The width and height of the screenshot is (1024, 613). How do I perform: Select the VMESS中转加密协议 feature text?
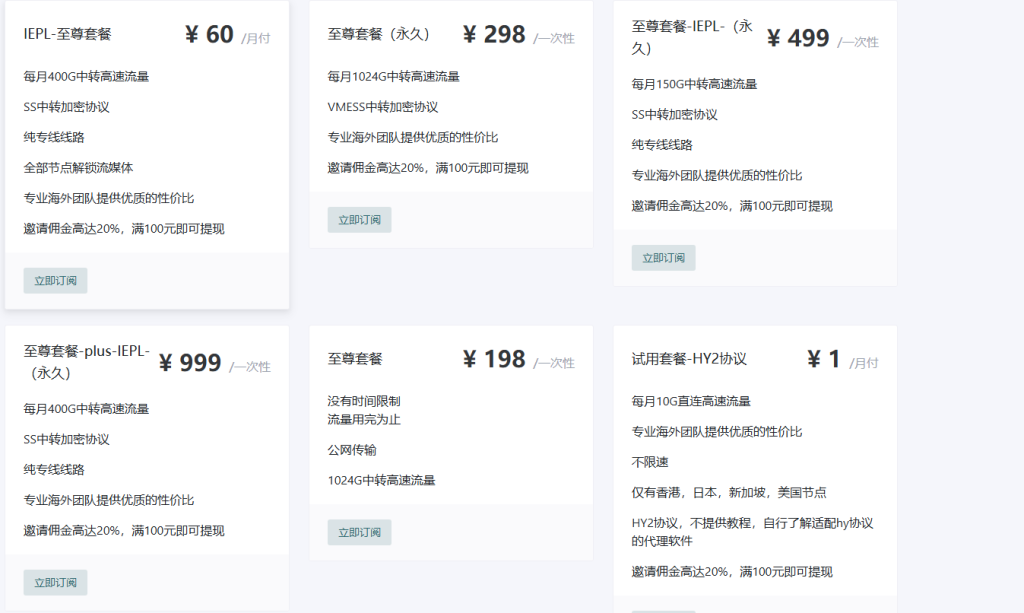click(x=383, y=107)
